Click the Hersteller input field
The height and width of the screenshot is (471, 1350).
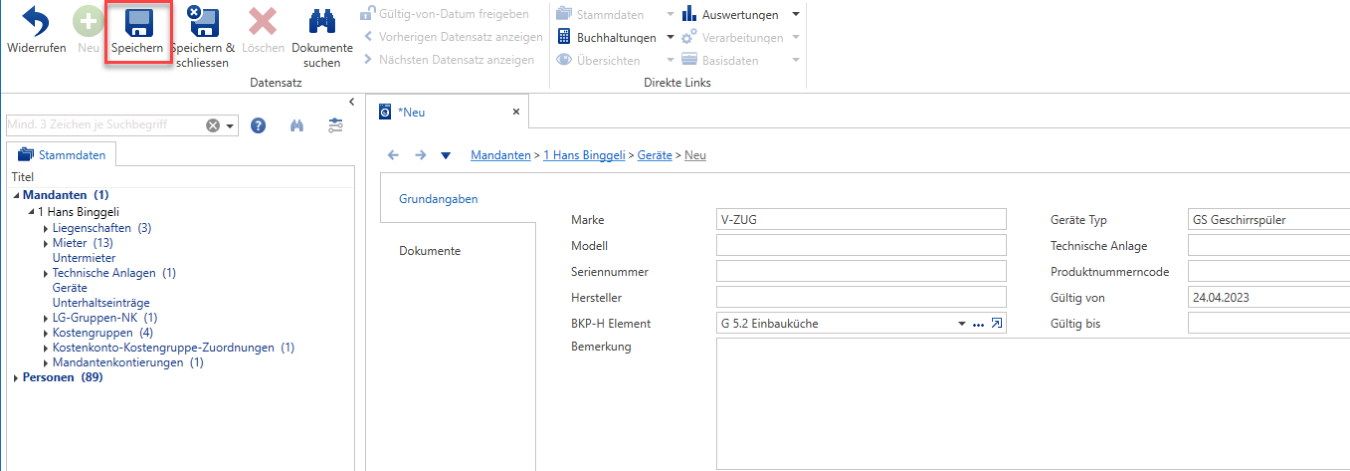(861, 298)
